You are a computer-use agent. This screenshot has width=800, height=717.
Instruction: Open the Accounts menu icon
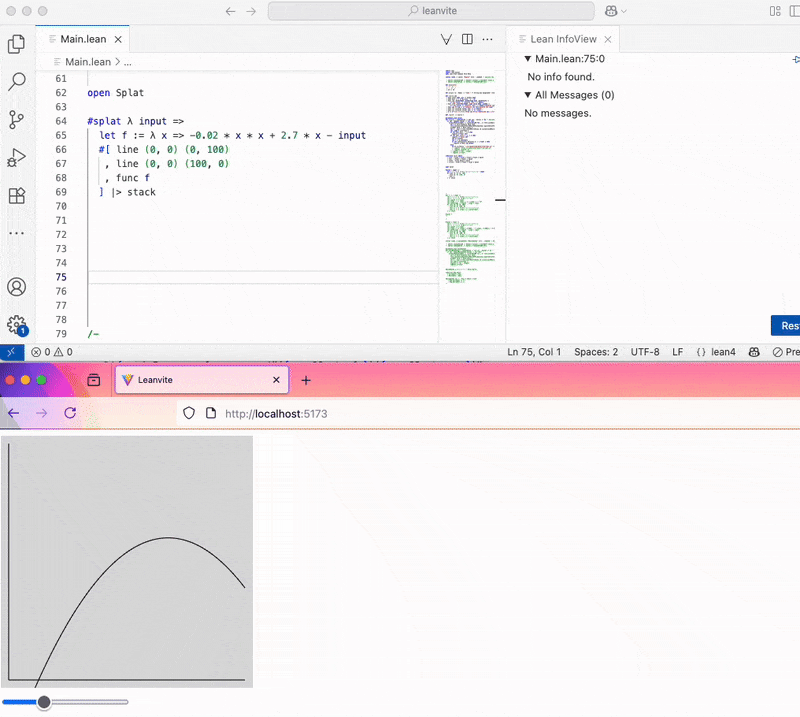[x=16, y=287]
